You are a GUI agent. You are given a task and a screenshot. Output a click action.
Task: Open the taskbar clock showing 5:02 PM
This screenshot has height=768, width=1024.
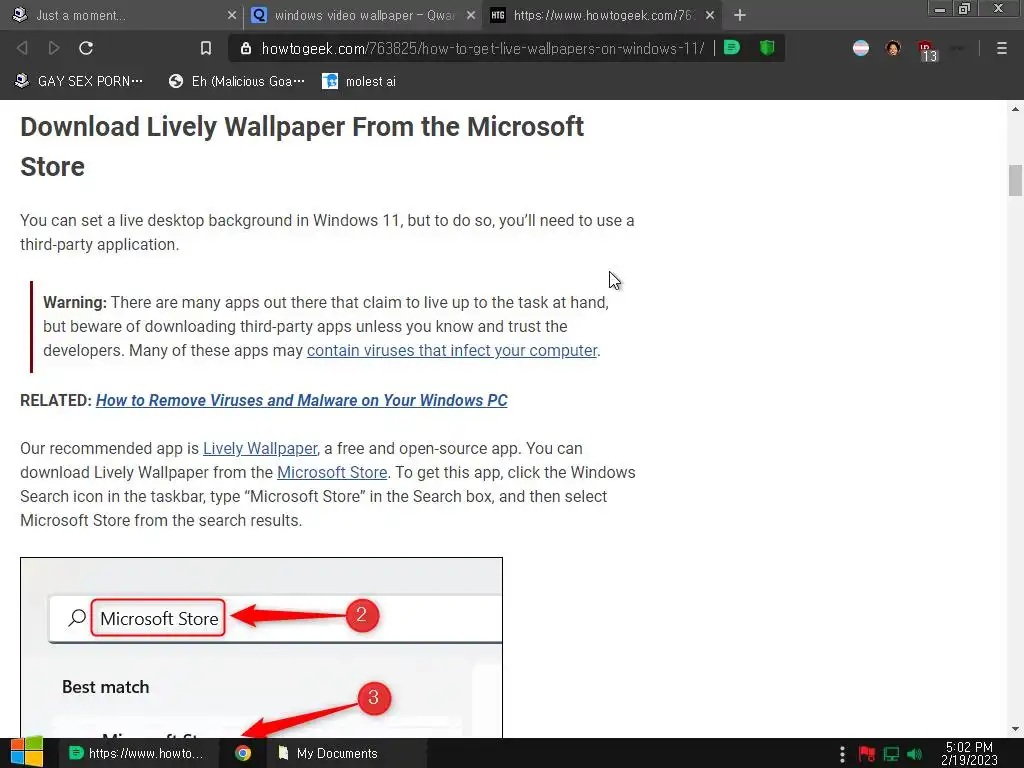[x=969, y=753]
